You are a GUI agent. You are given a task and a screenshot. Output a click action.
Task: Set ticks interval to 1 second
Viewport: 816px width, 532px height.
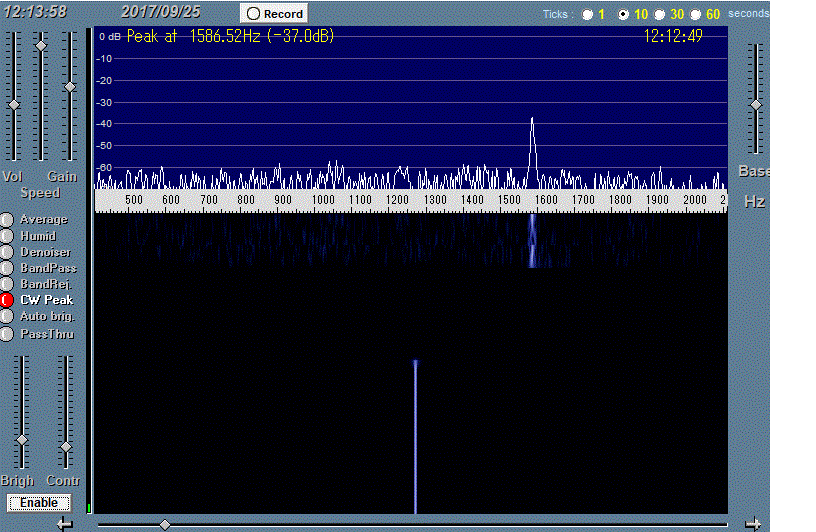pos(587,15)
